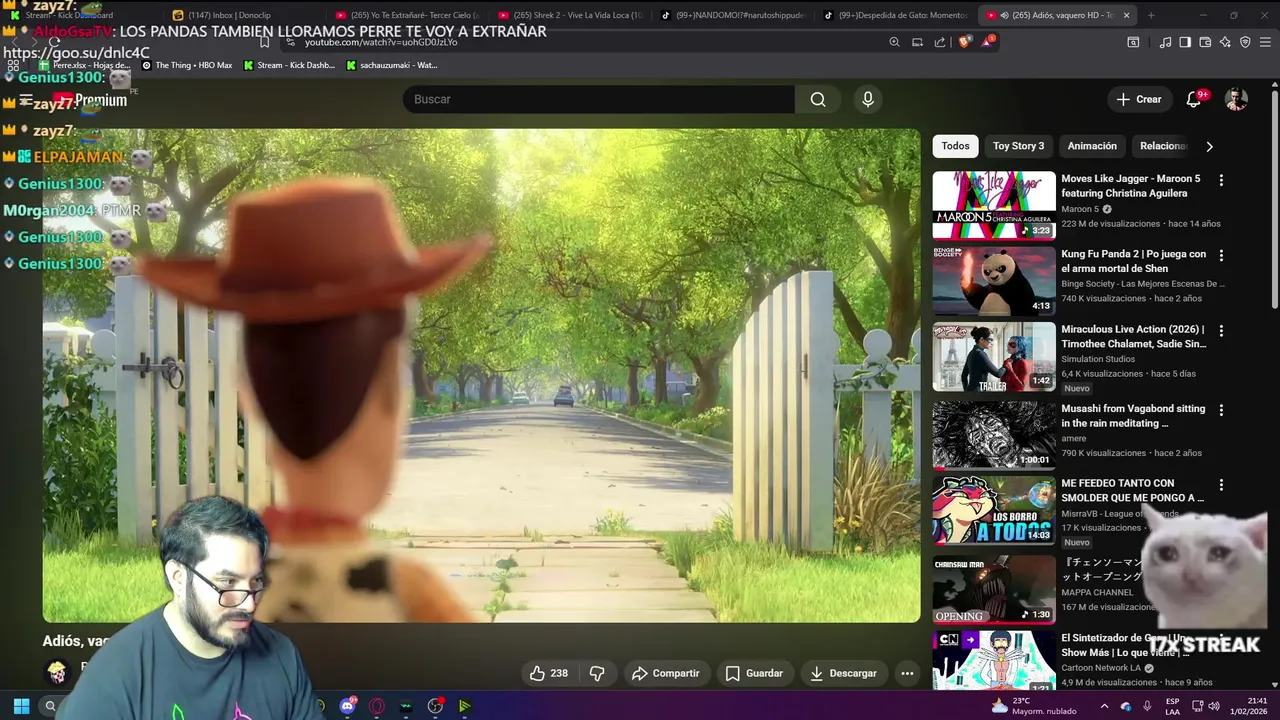The width and height of the screenshot is (1280, 720).
Task: Click the share page icon in address bar
Action: pyautogui.click(x=940, y=42)
